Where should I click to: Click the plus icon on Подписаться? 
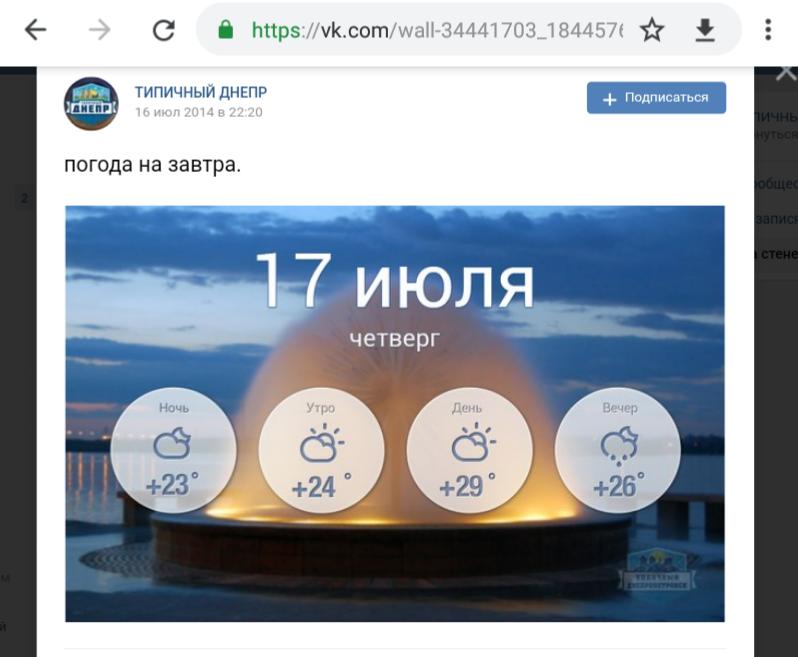(609, 99)
